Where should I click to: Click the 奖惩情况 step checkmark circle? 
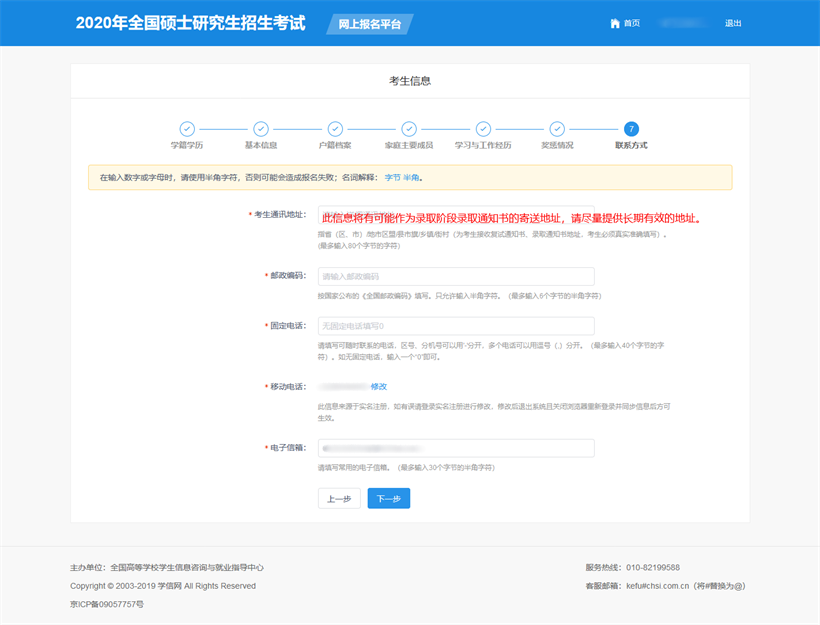[x=557, y=129]
